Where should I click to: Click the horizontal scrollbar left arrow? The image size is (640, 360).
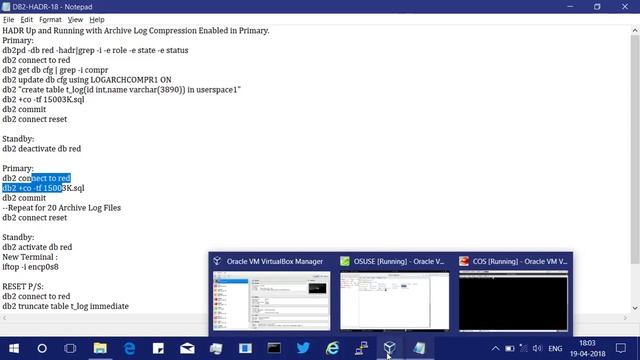point(4,318)
